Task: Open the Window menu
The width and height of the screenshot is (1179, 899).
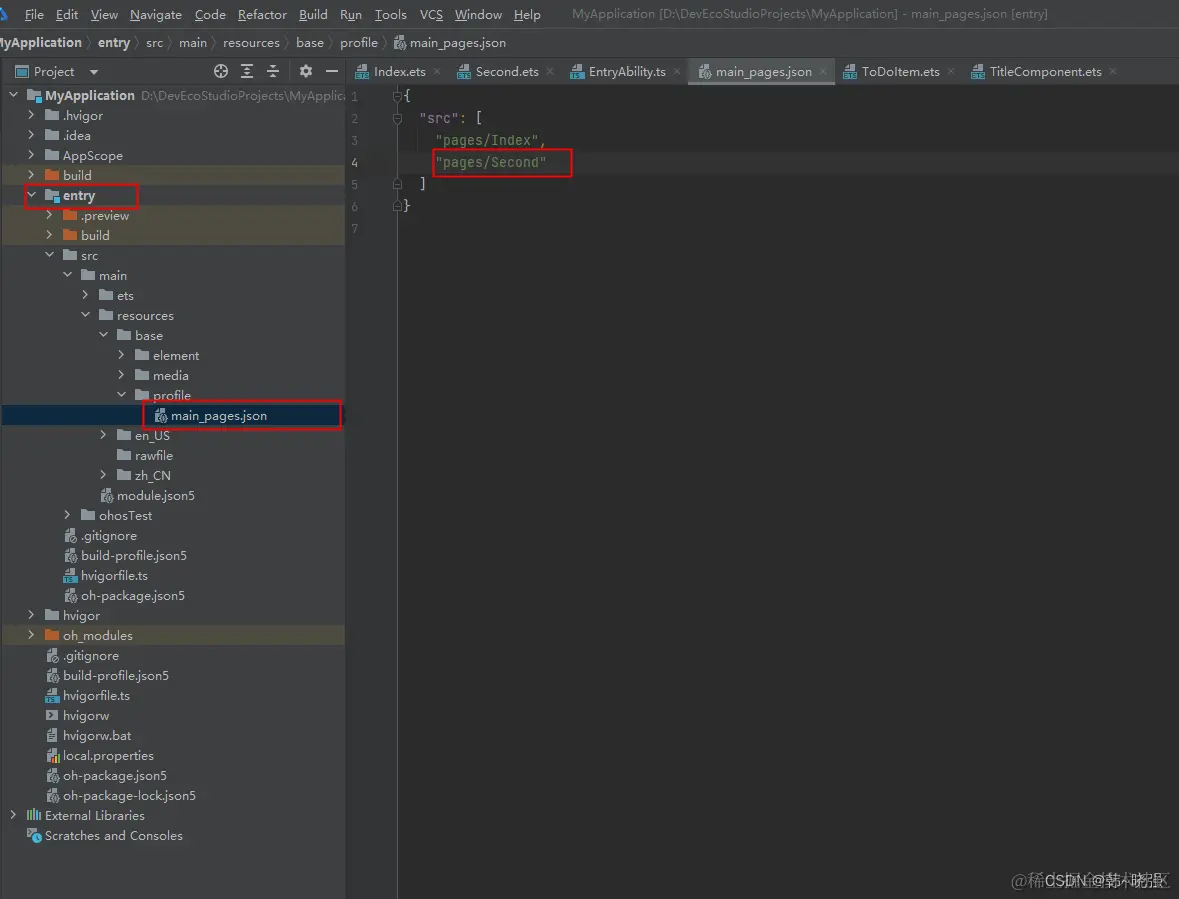Action: pyautogui.click(x=478, y=14)
